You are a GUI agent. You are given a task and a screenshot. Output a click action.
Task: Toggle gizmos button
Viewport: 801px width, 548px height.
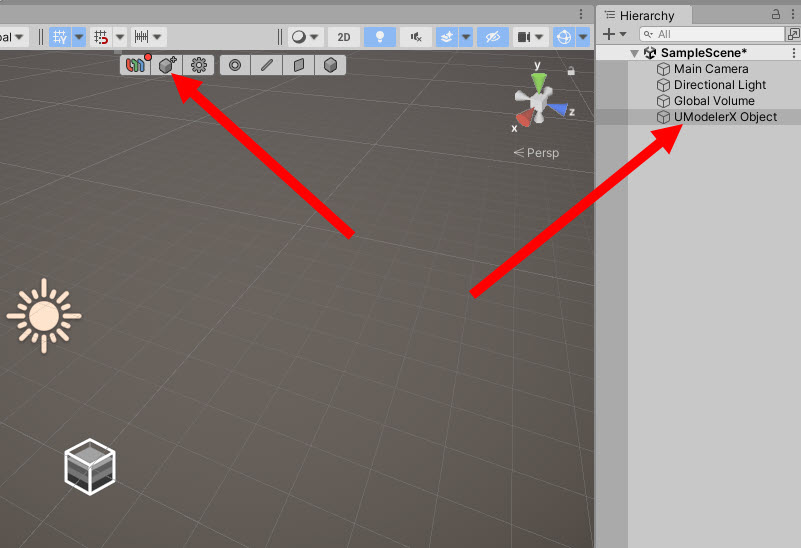[564, 37]
